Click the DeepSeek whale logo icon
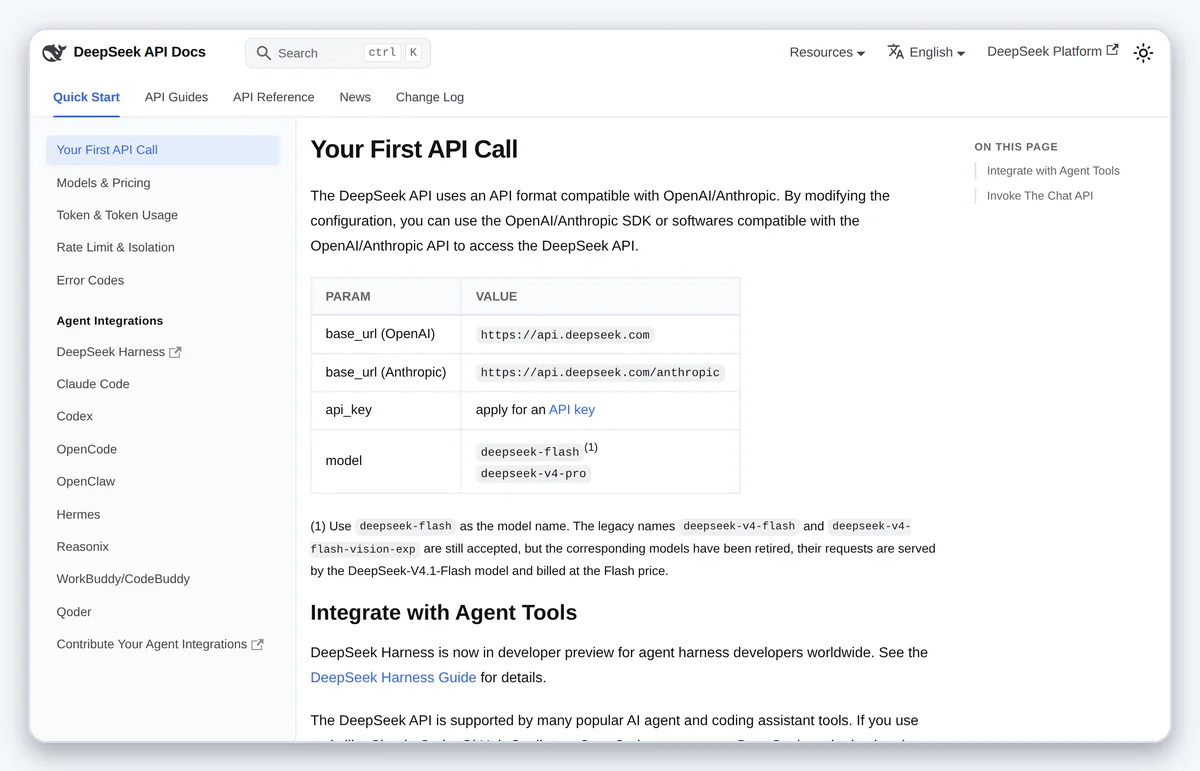 pyautogui.click(x=54, y=53)
